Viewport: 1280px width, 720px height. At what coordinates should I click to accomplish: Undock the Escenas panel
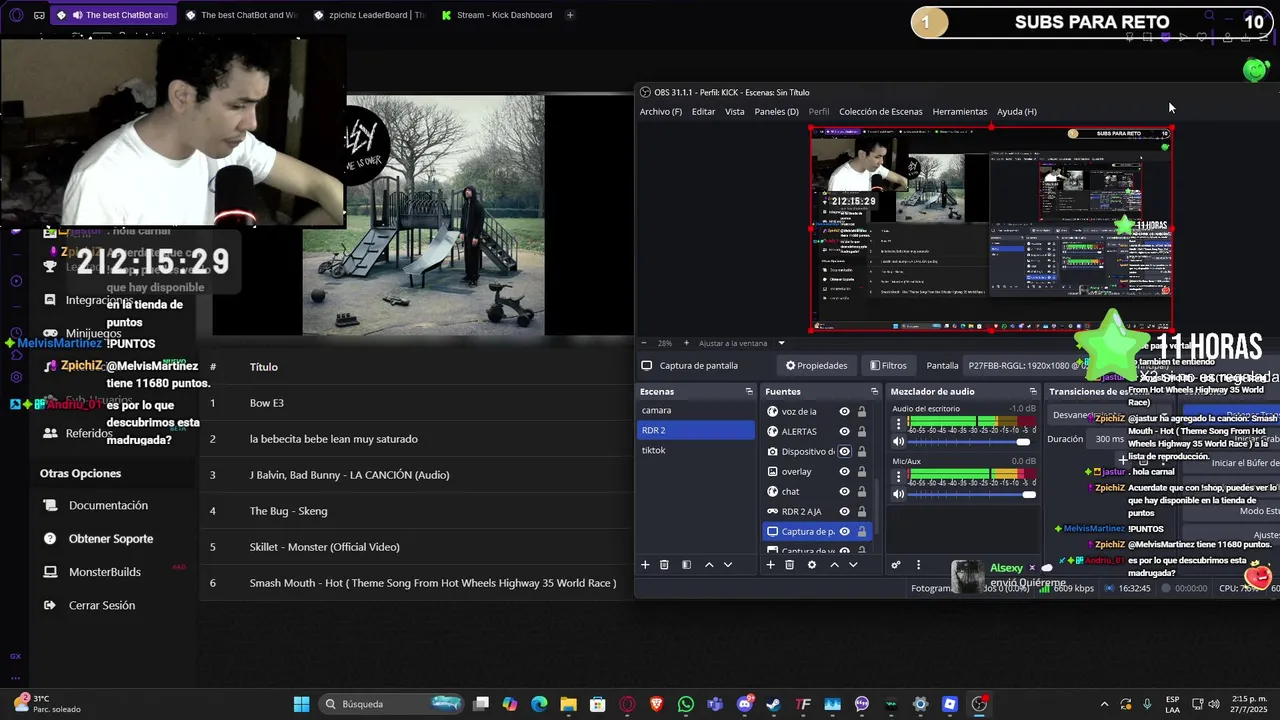(749, 391)
